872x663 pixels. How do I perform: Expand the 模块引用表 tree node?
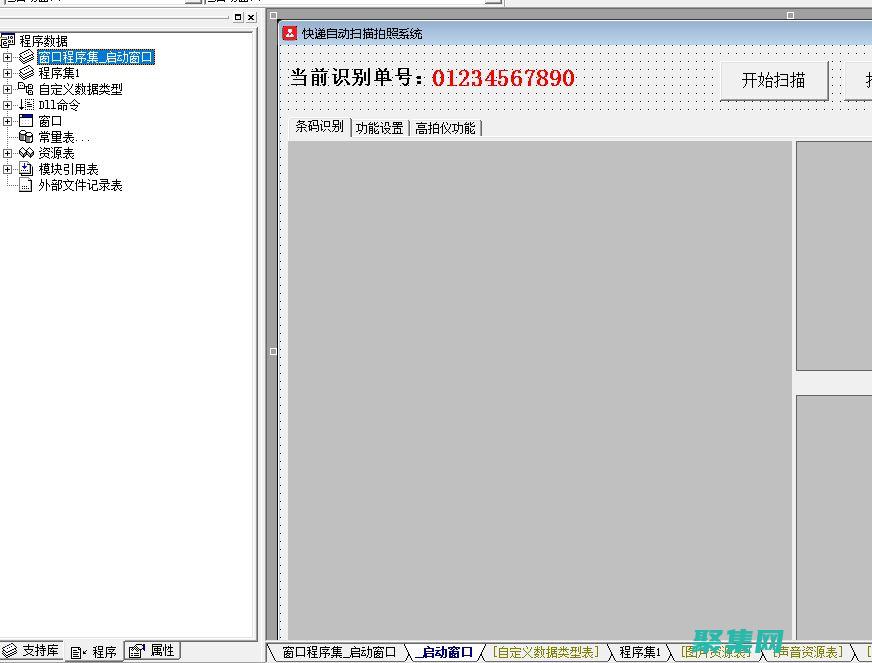[8, 169]
